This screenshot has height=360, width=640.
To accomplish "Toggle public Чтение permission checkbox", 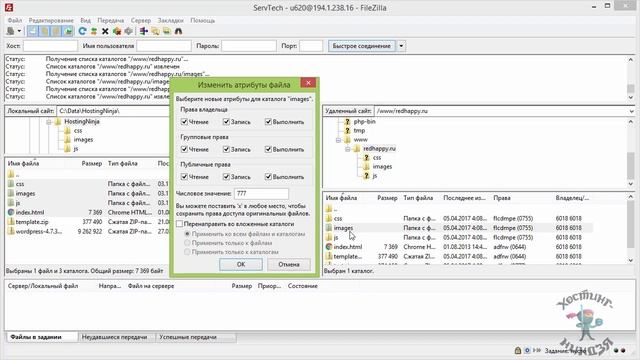I will coord(184,177).
